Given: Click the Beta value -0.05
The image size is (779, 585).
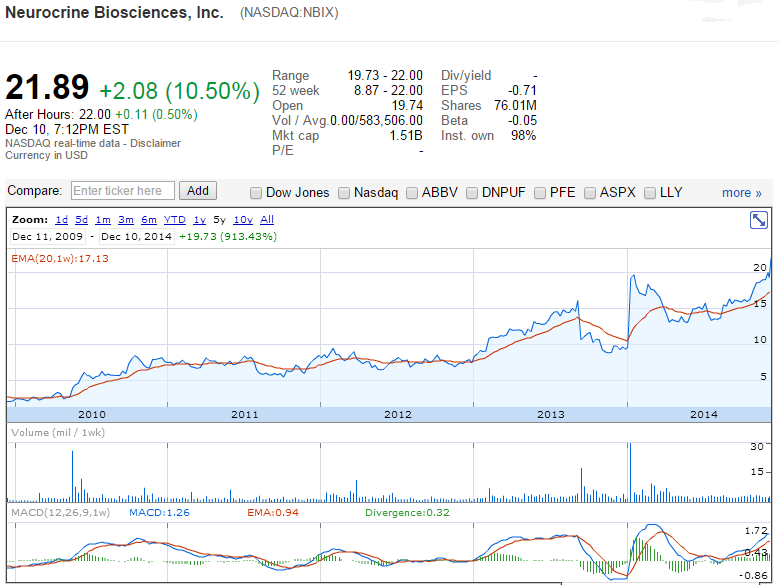Looking at the screenshot, I should [522, 121].
